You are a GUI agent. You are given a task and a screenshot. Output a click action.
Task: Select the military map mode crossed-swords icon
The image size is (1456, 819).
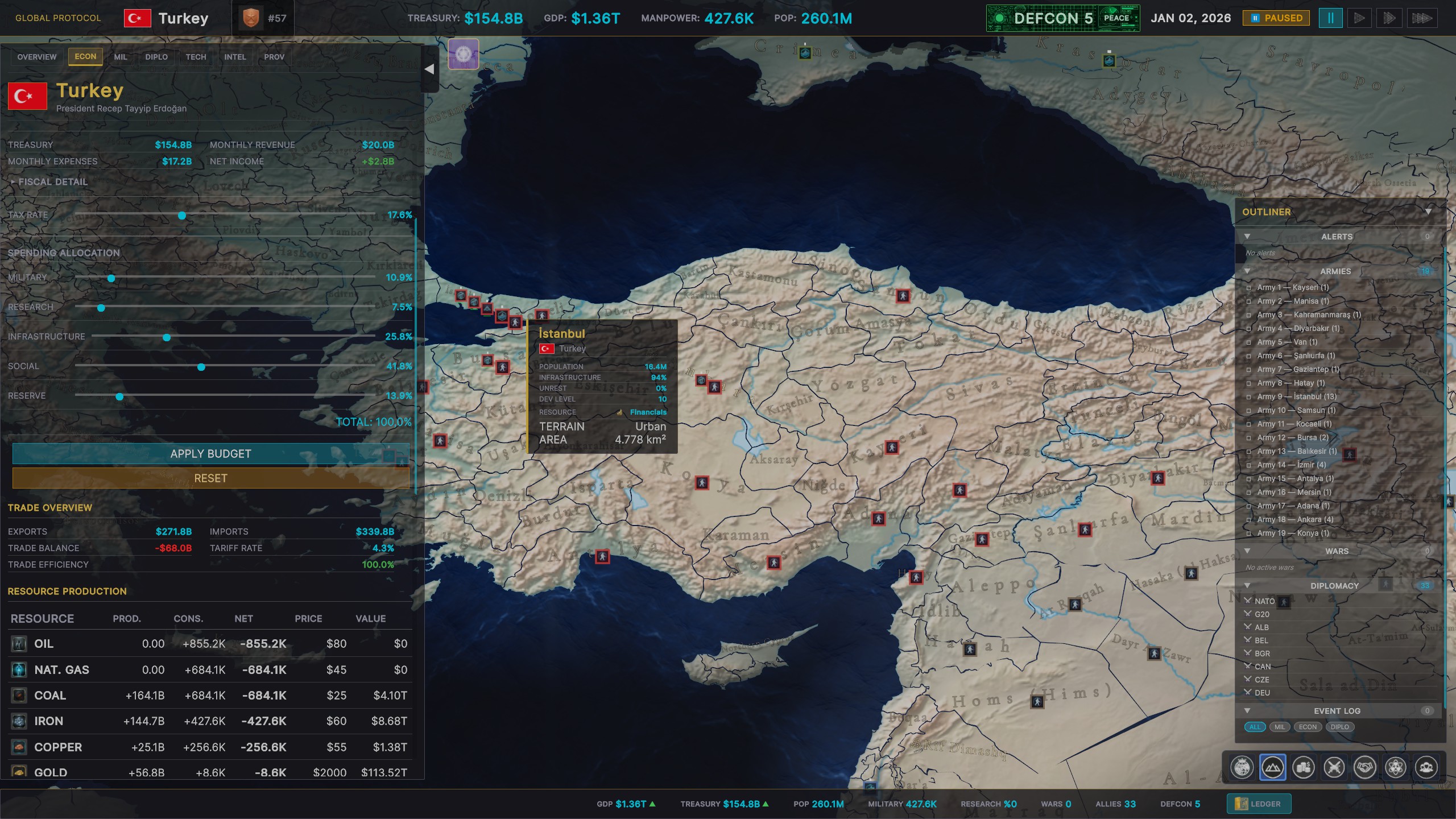[x=1335, y=767]
